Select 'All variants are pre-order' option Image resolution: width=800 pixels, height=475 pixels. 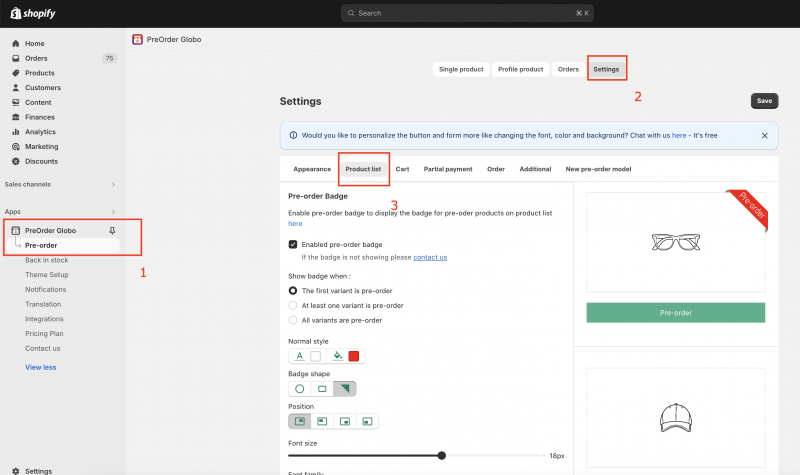[x=293, y=320]
